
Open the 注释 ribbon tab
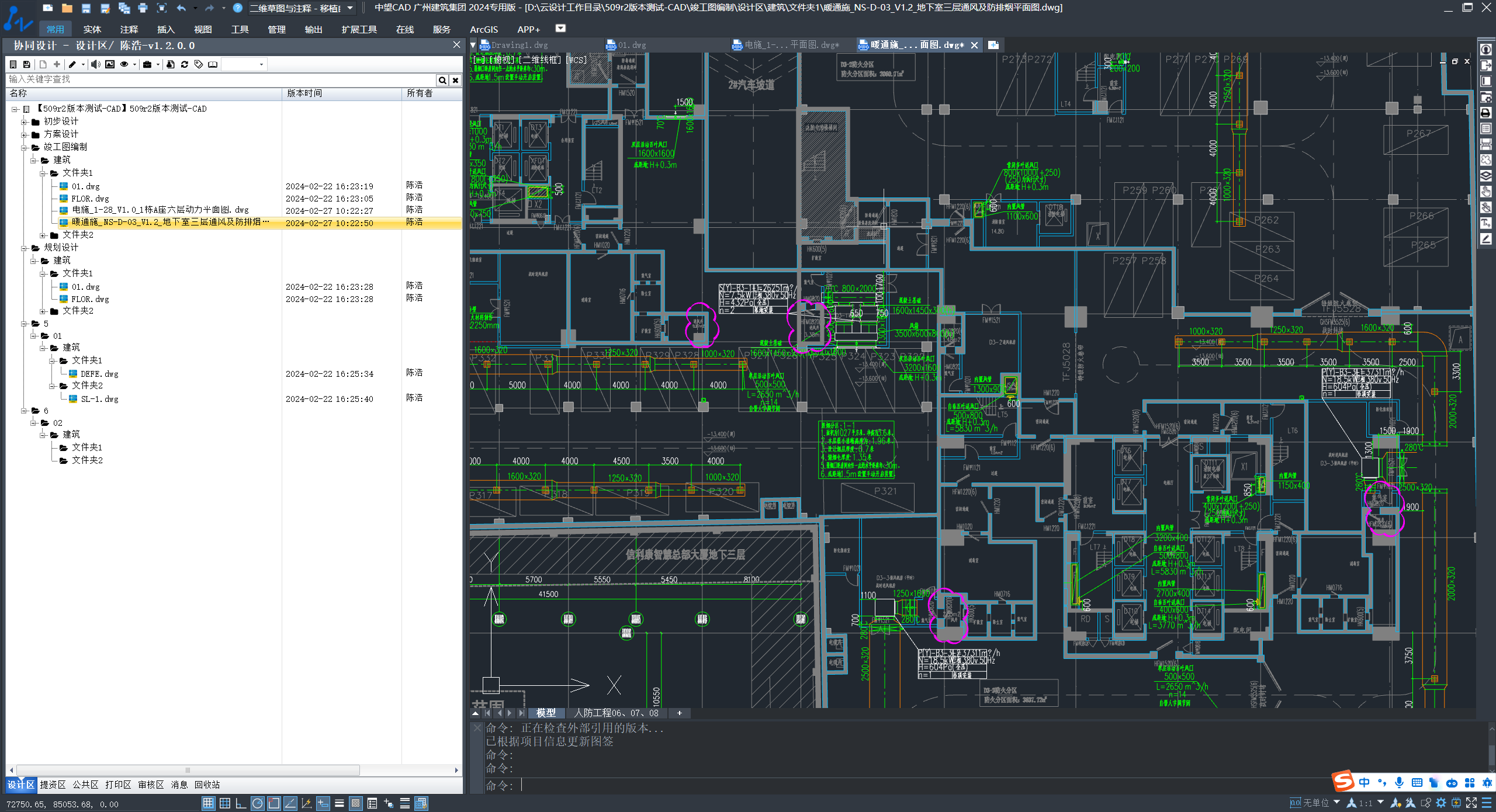click(x=129, y=29)
